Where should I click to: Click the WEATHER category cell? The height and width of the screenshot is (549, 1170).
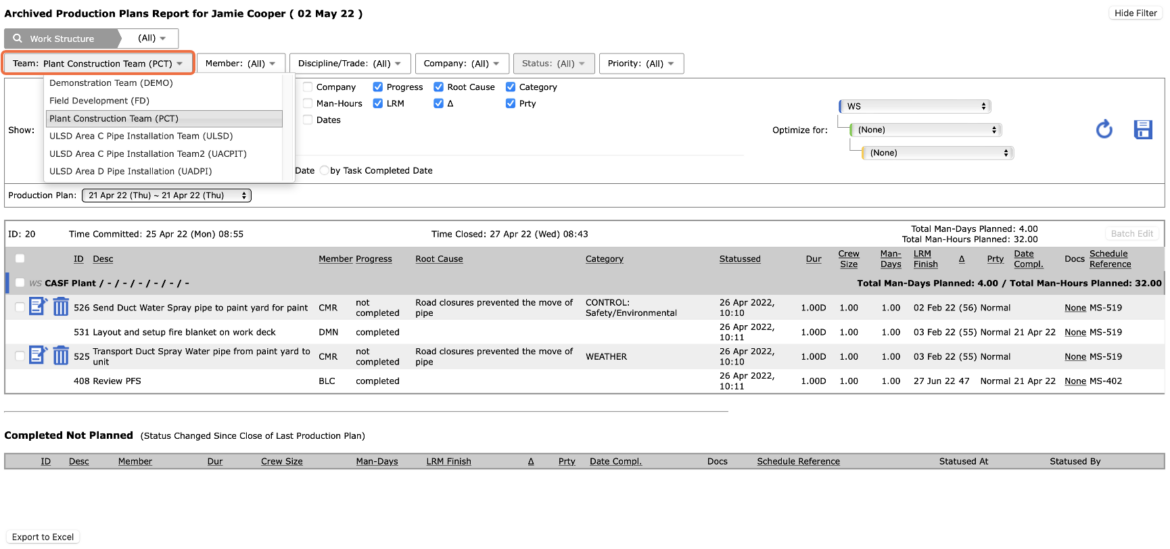click(606, 357)
